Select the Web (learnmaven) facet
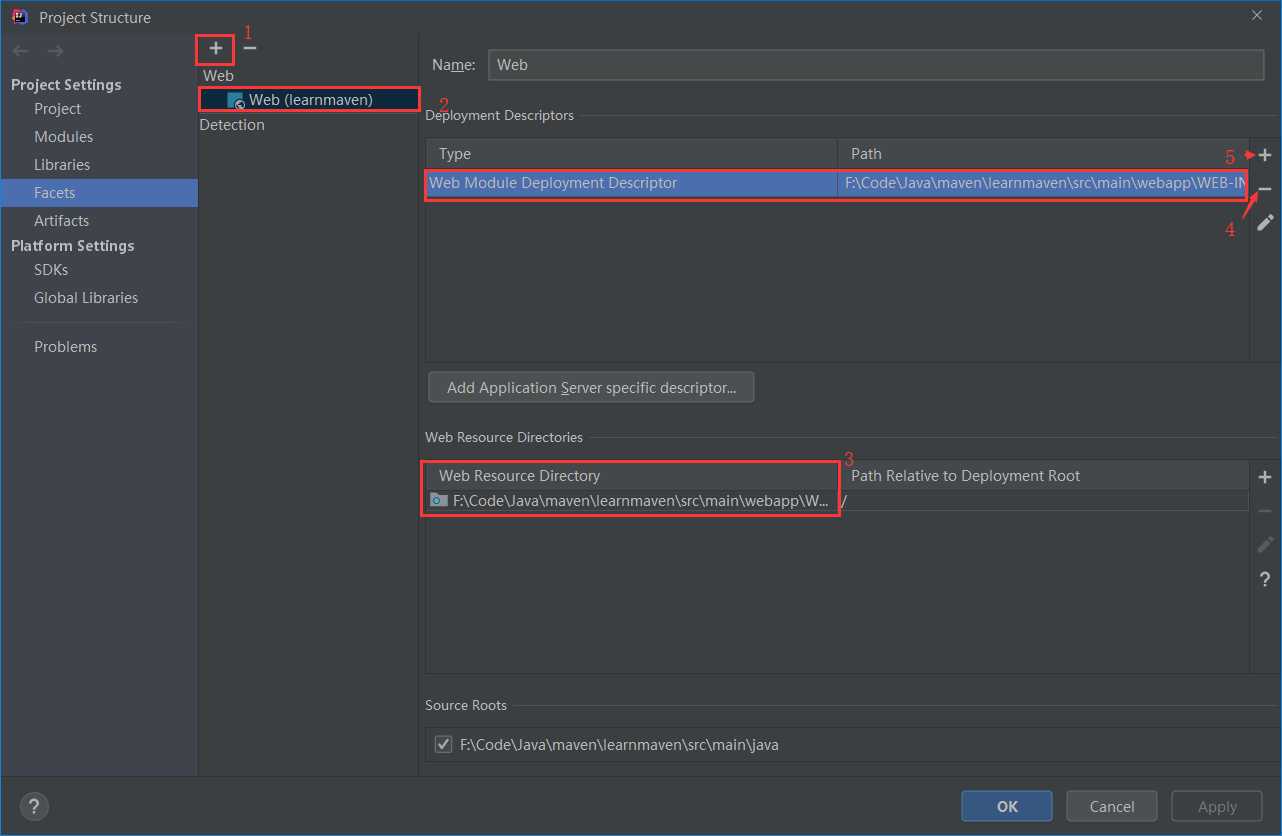Image resolution: width=1282 pixels, height=836 pixels. pyautogui.click(x=310, y=100)
